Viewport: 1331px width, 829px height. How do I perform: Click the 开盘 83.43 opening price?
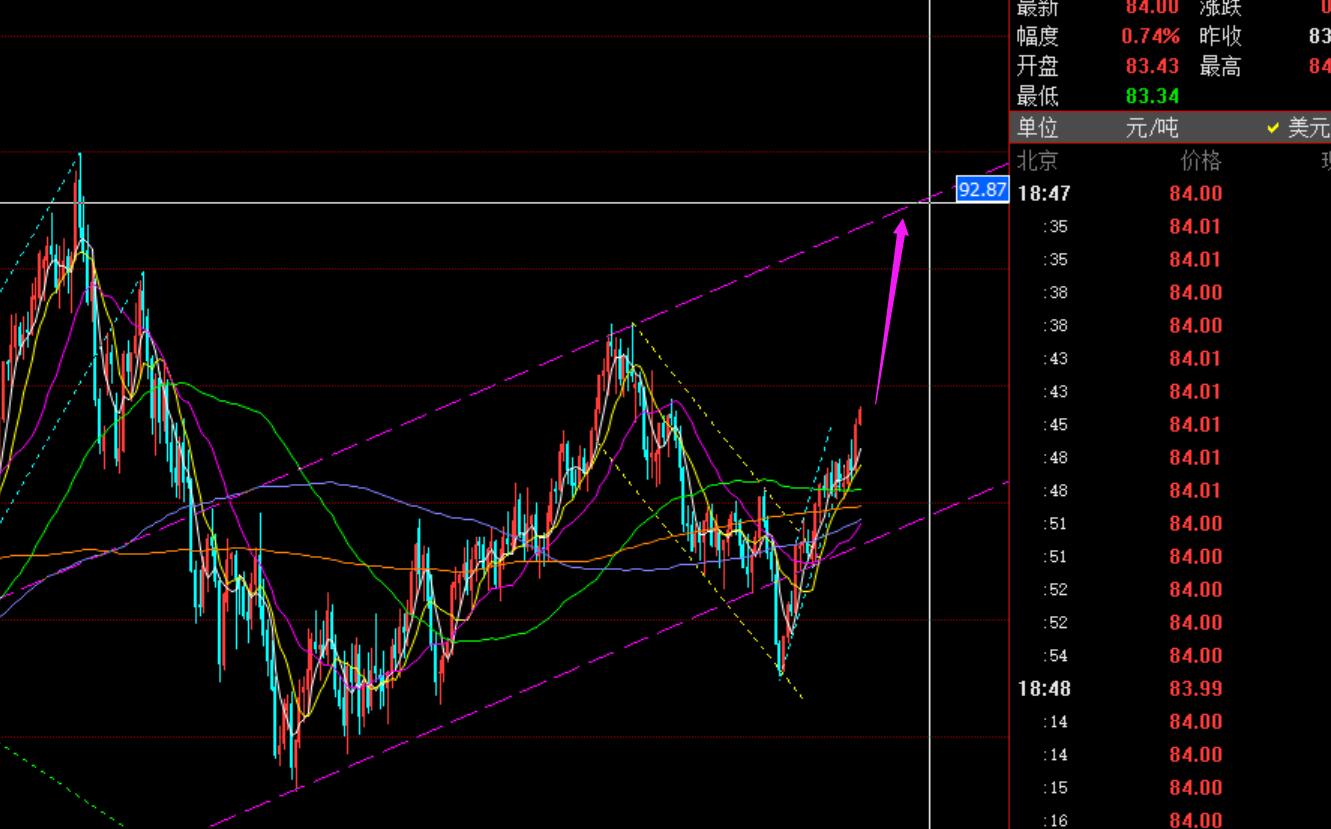[x=1152, y=66]
